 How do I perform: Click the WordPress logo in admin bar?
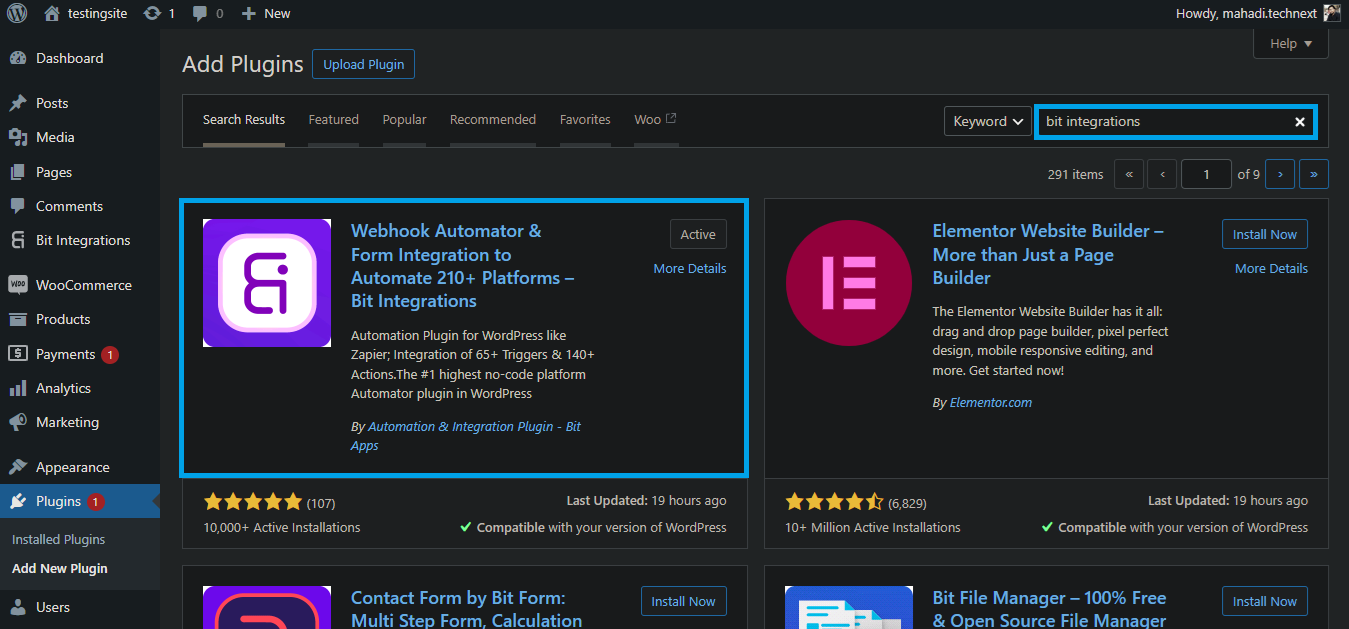(17, 13)
